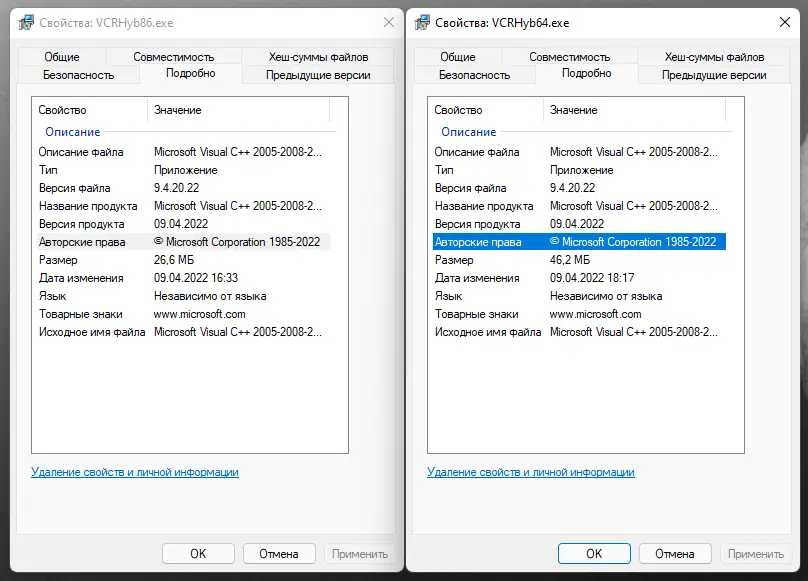808x581 pixels.
Task: Select the Безопасность tab in VCRHyb64.exe window
Action: click(474, 75)
